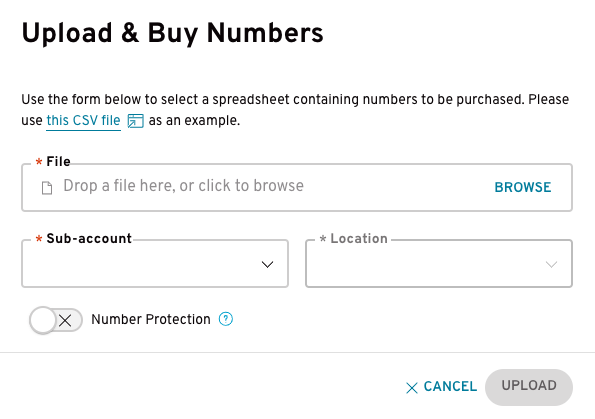Toggle the Number Protection switch
This screenshot has width=595, height=419.
(56, 320)
